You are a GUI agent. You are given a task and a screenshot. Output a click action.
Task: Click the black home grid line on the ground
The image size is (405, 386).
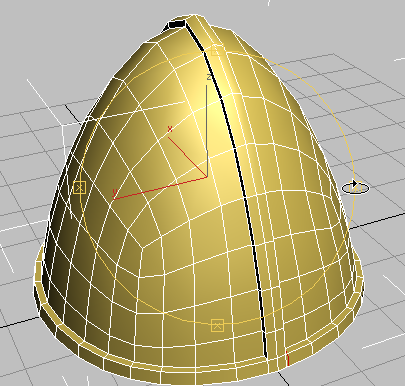(x=377, y=221)
